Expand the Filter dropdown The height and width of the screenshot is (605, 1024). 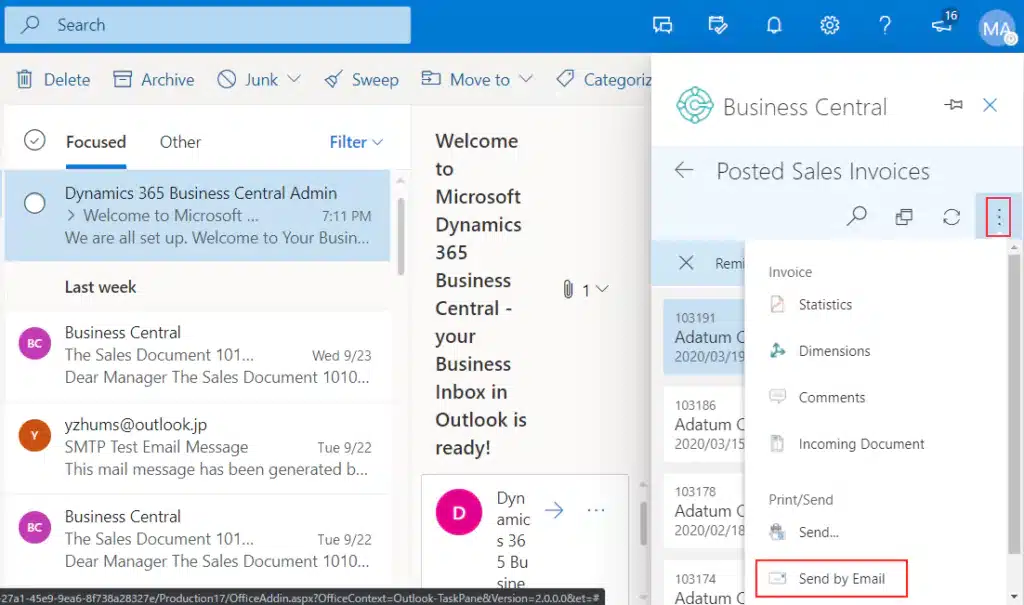pyautogui.click(x=356, y=142)
